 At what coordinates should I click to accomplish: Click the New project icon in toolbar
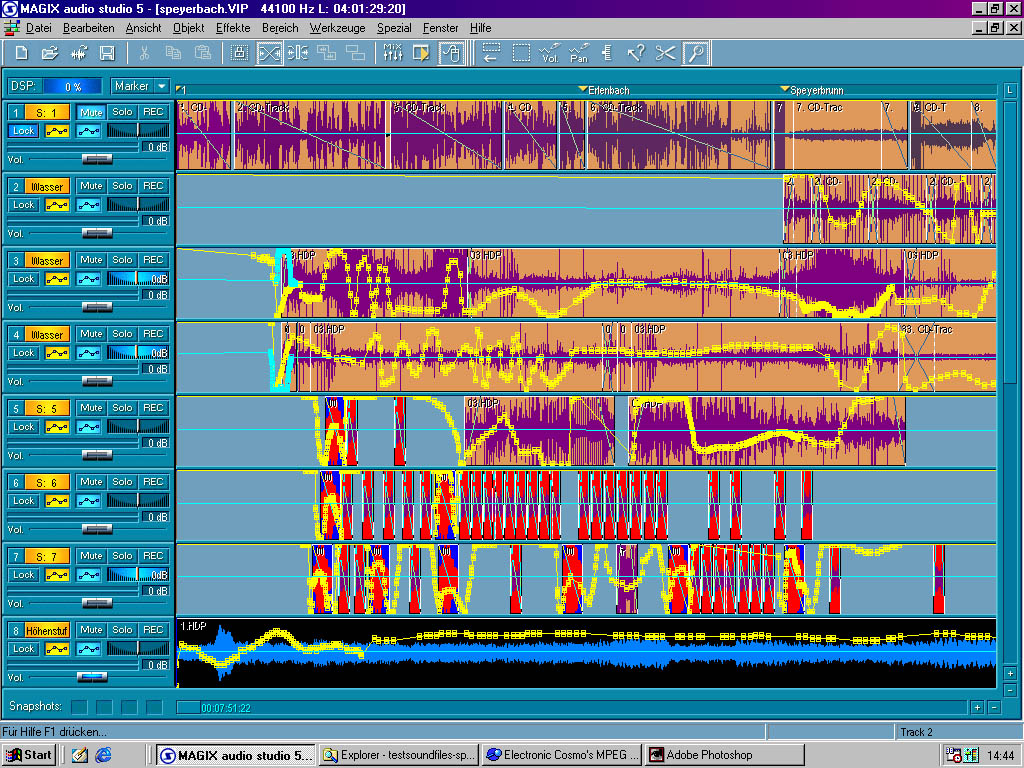click(22, 53)
